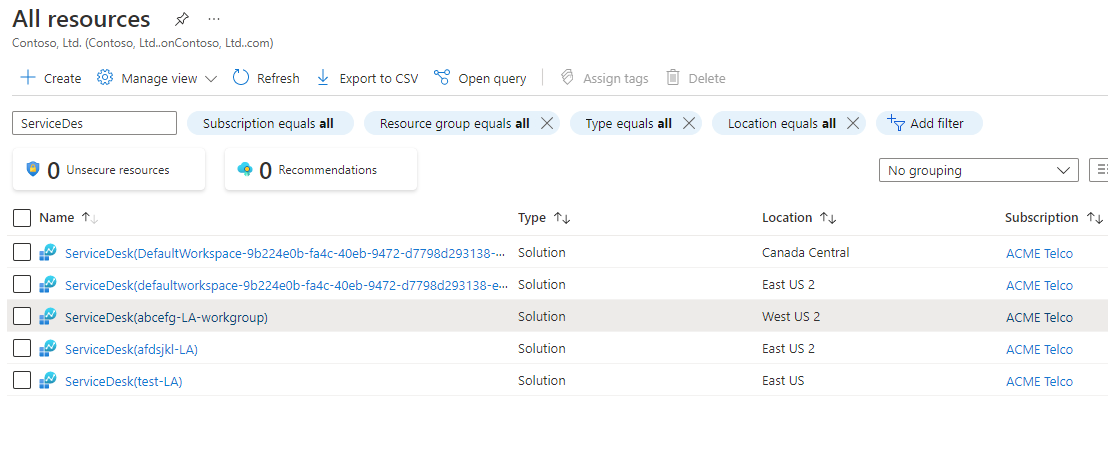This screenshot has width=1108, height=458.
Task: Click the Create plus icon
Action: coord(28,78)
